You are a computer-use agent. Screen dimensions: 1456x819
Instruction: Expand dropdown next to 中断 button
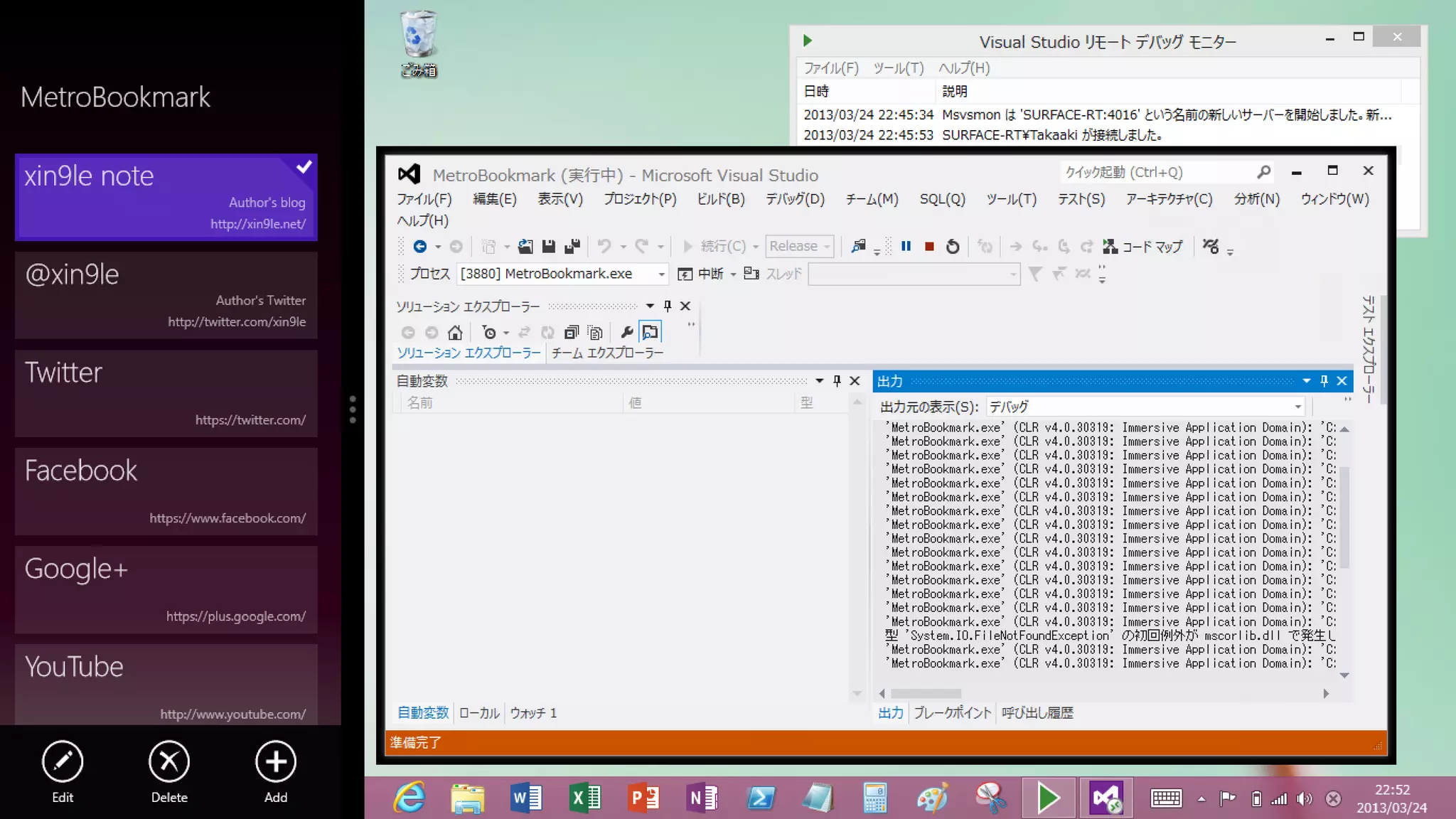[x=733, y=274]
